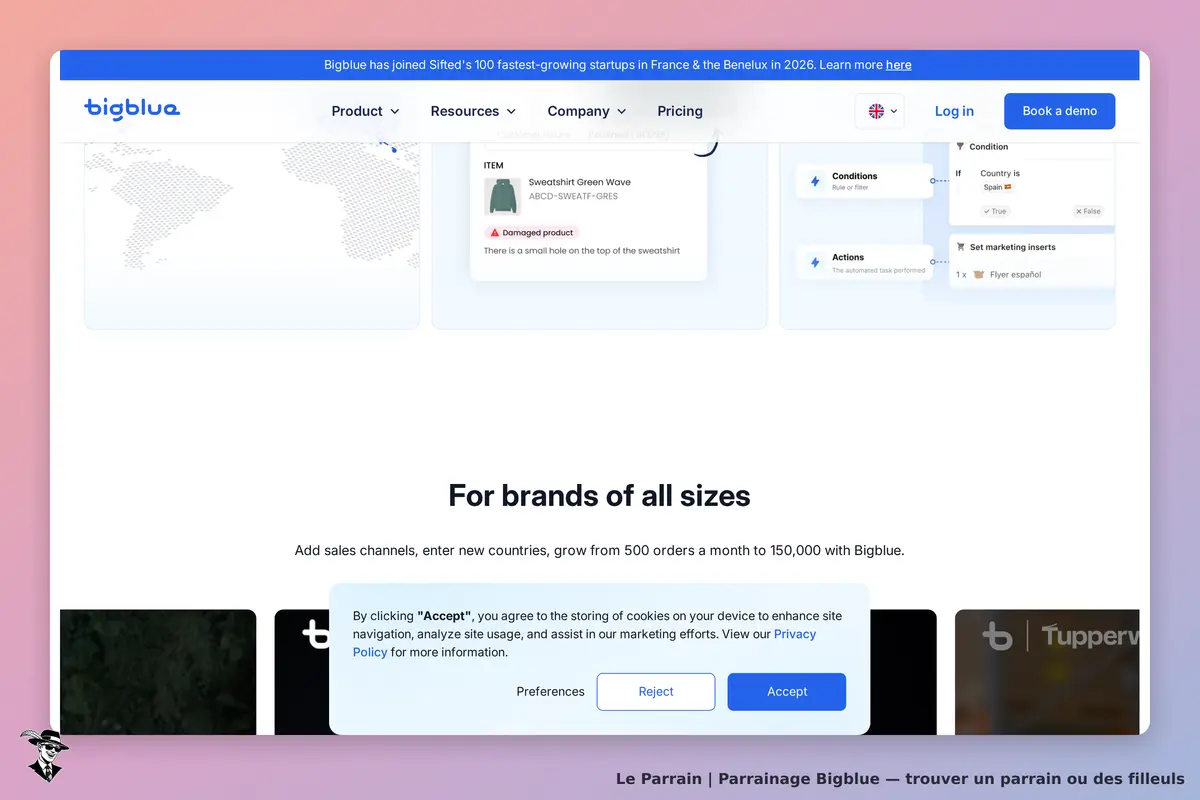This screenshot has height=800, width=1200.
Task: Click the green sweatshirt product image
Action: (x=503, y=196)
